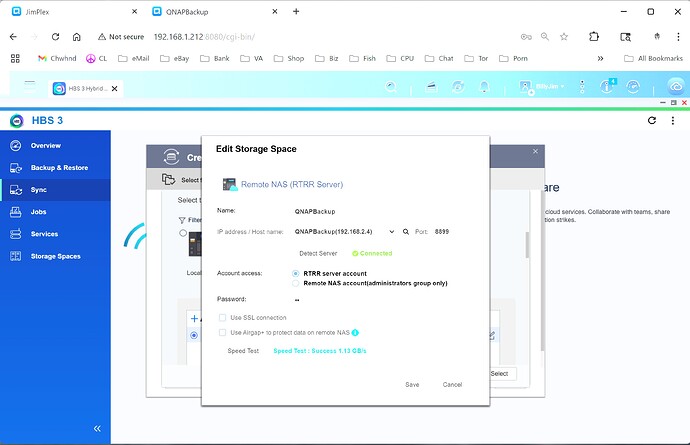The width and height of the screenshot is (690, 445).
Task: Click the plus add icon in storage list
Action: [x=194, y=318]
